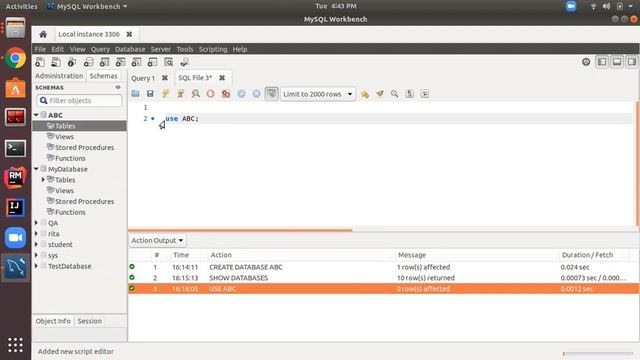Viewport: 640px width, 360px height.
Task: Click the rollback transaction icon
Action: point(256,94)
